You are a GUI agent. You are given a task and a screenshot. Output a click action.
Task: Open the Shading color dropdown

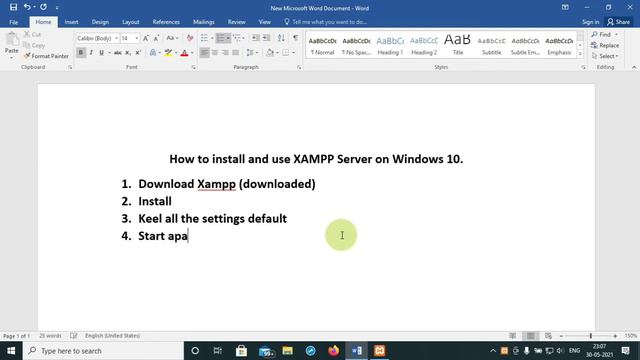click(x=277, y=53)
